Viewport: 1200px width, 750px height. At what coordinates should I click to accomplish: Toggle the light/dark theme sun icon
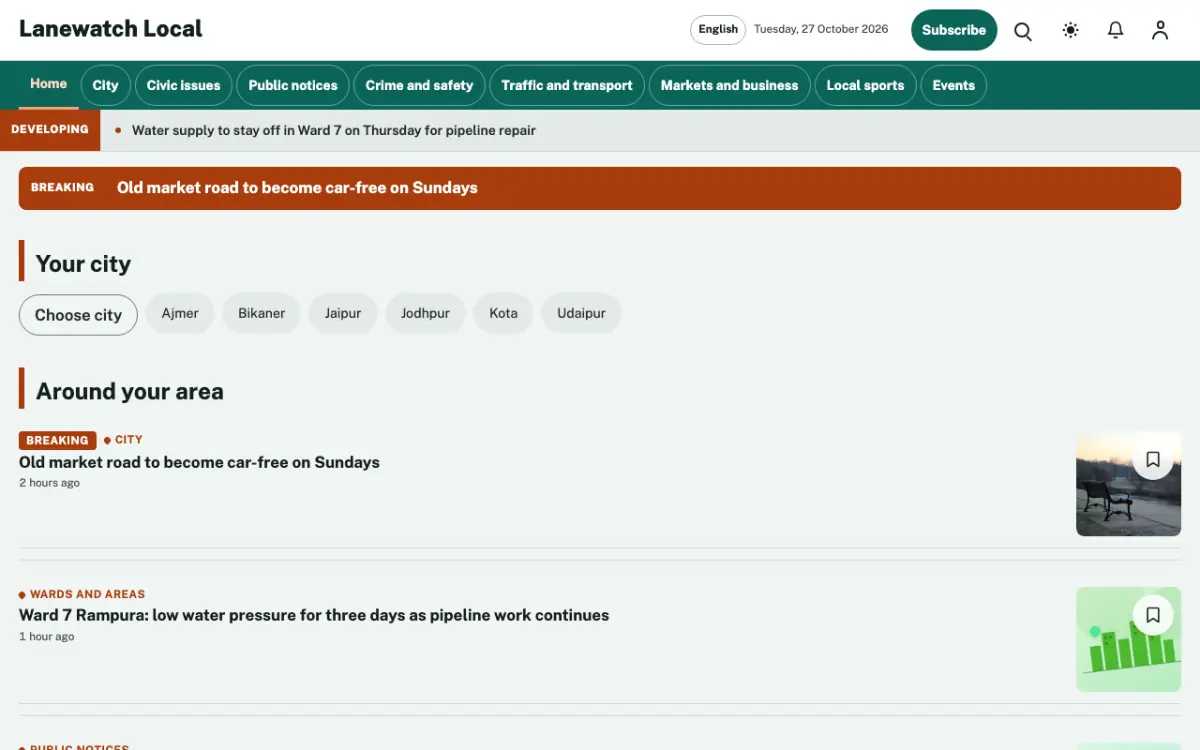pos(1070,30)
